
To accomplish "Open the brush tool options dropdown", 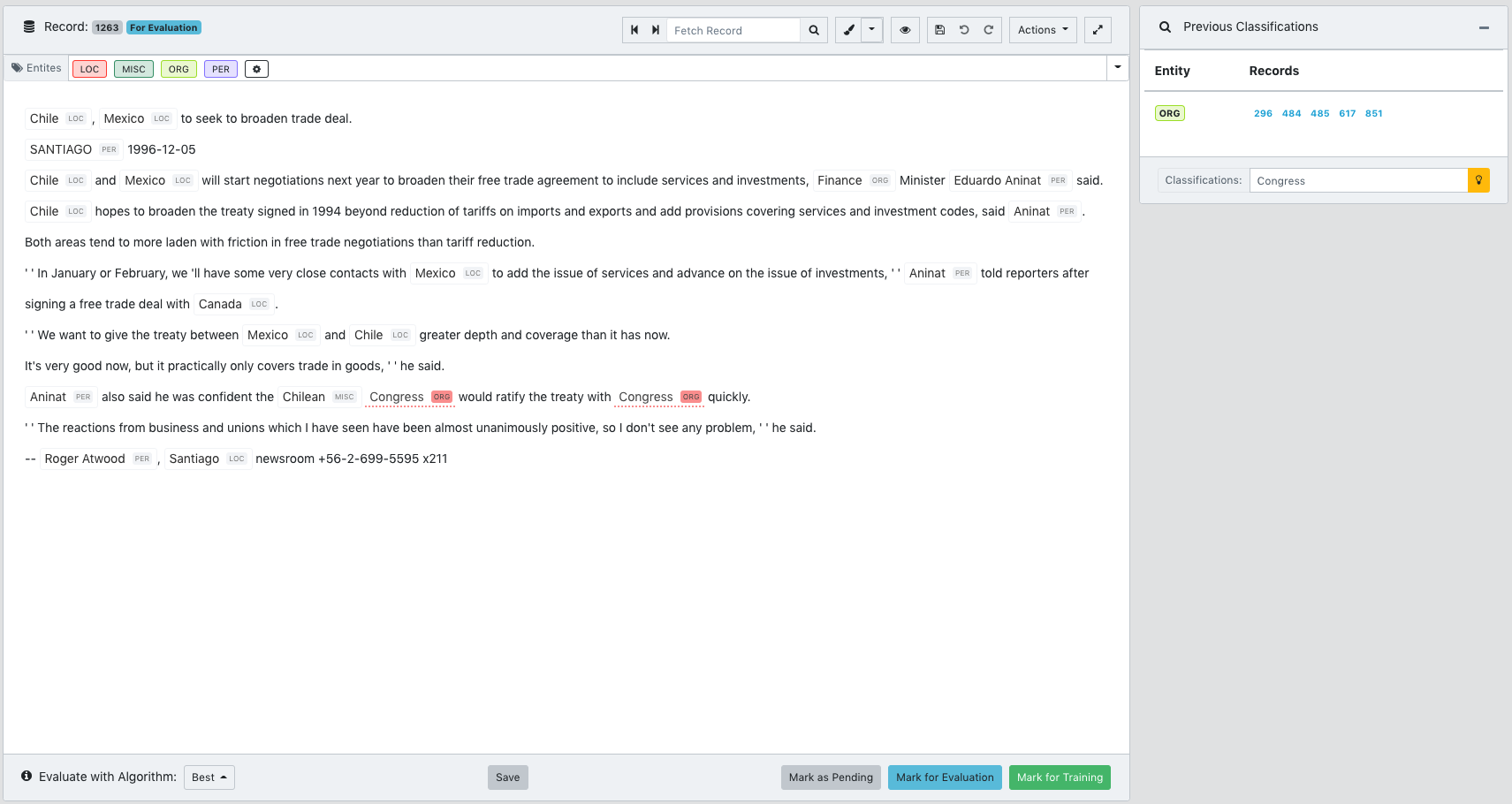I will coord(872,30).
